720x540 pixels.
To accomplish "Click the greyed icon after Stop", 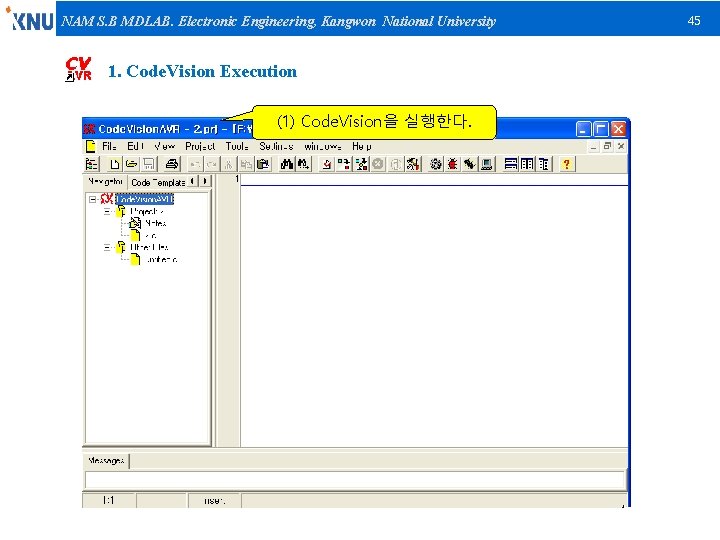I will point(395,164).
